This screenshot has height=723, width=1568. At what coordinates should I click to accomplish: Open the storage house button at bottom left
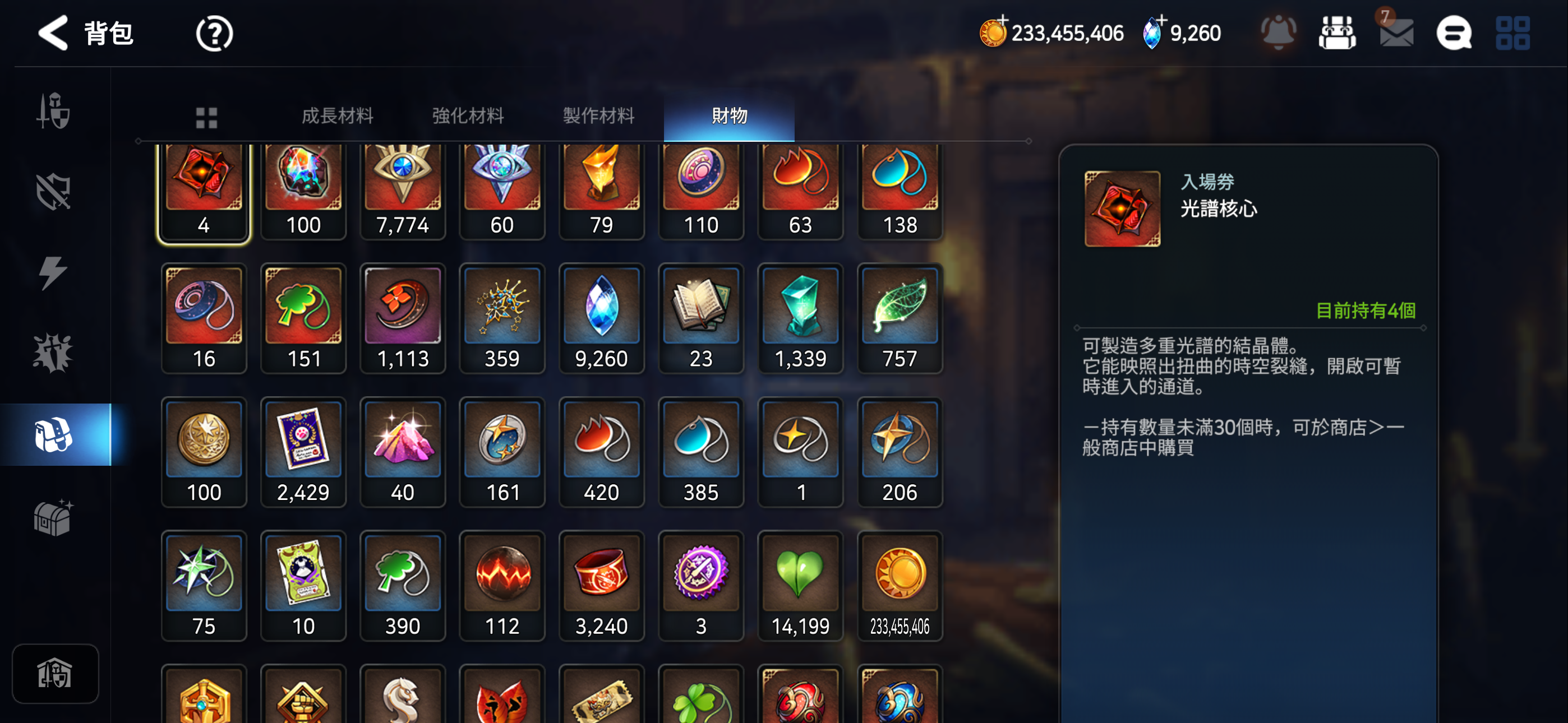point(55,674)
